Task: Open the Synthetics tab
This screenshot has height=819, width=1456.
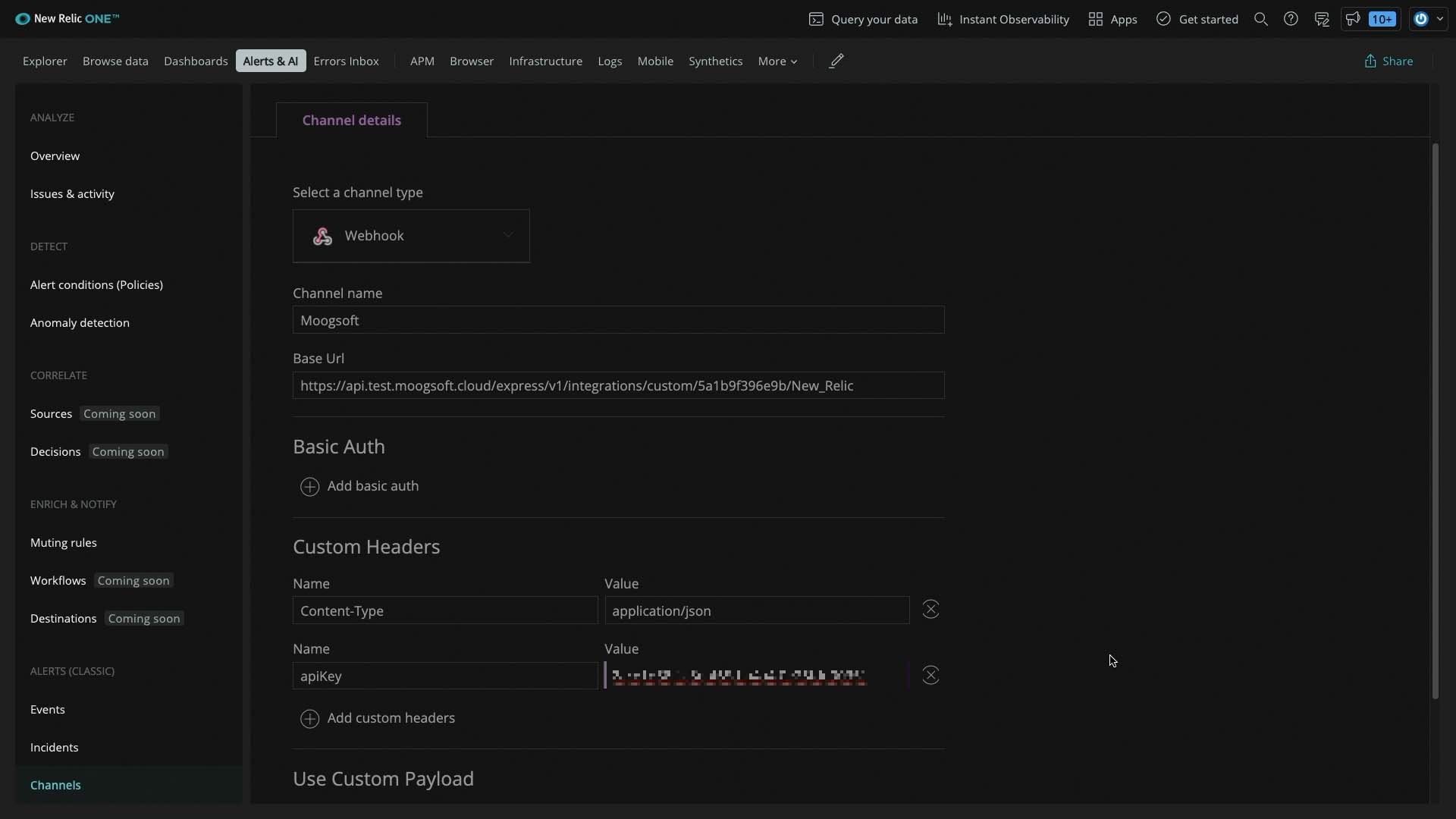Action: [716, 61]
